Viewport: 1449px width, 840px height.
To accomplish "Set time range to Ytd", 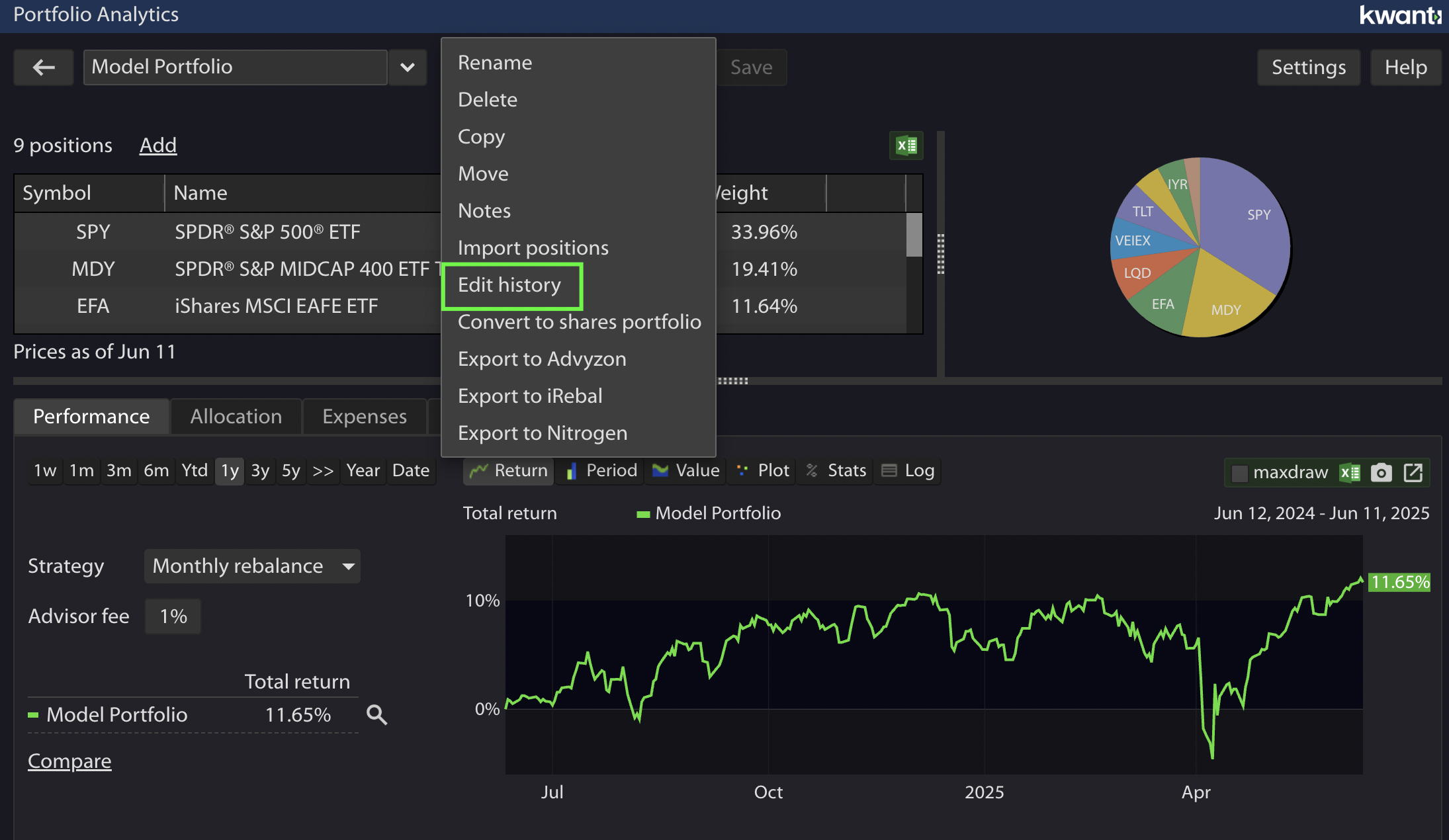I will tap(195, 470).
